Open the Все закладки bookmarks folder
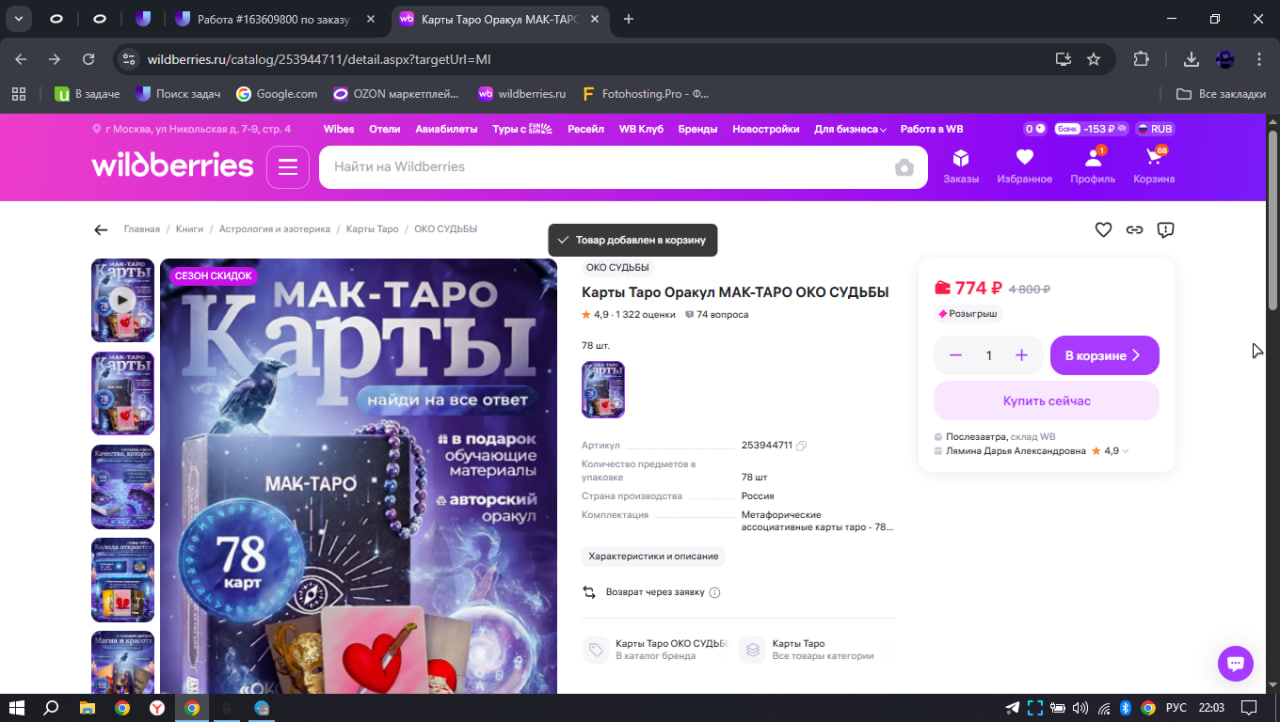Viewport: 1280px width, 722px height. [1221, 94]
